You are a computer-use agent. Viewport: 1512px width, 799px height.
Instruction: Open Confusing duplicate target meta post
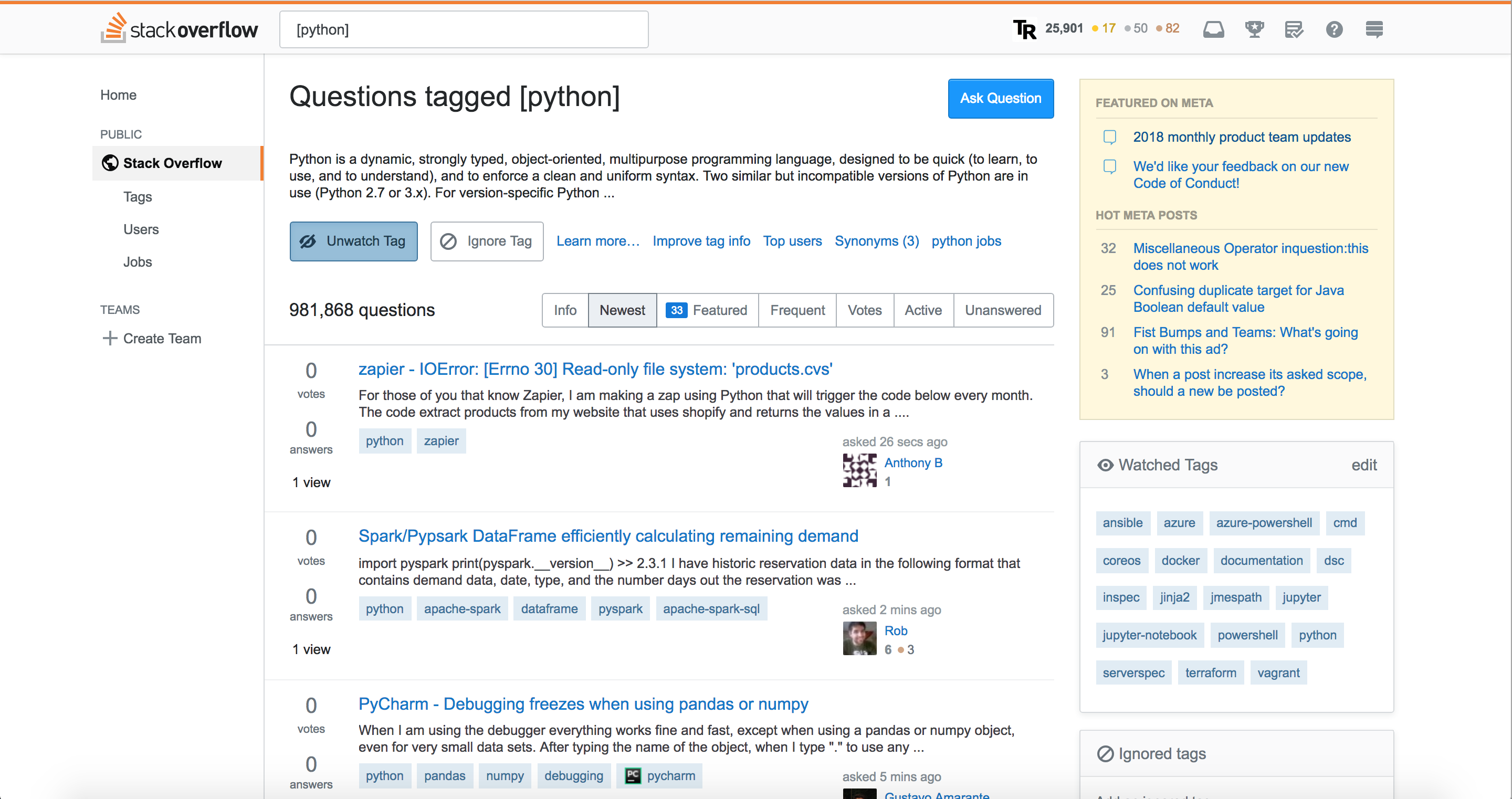pos(1238,299)
